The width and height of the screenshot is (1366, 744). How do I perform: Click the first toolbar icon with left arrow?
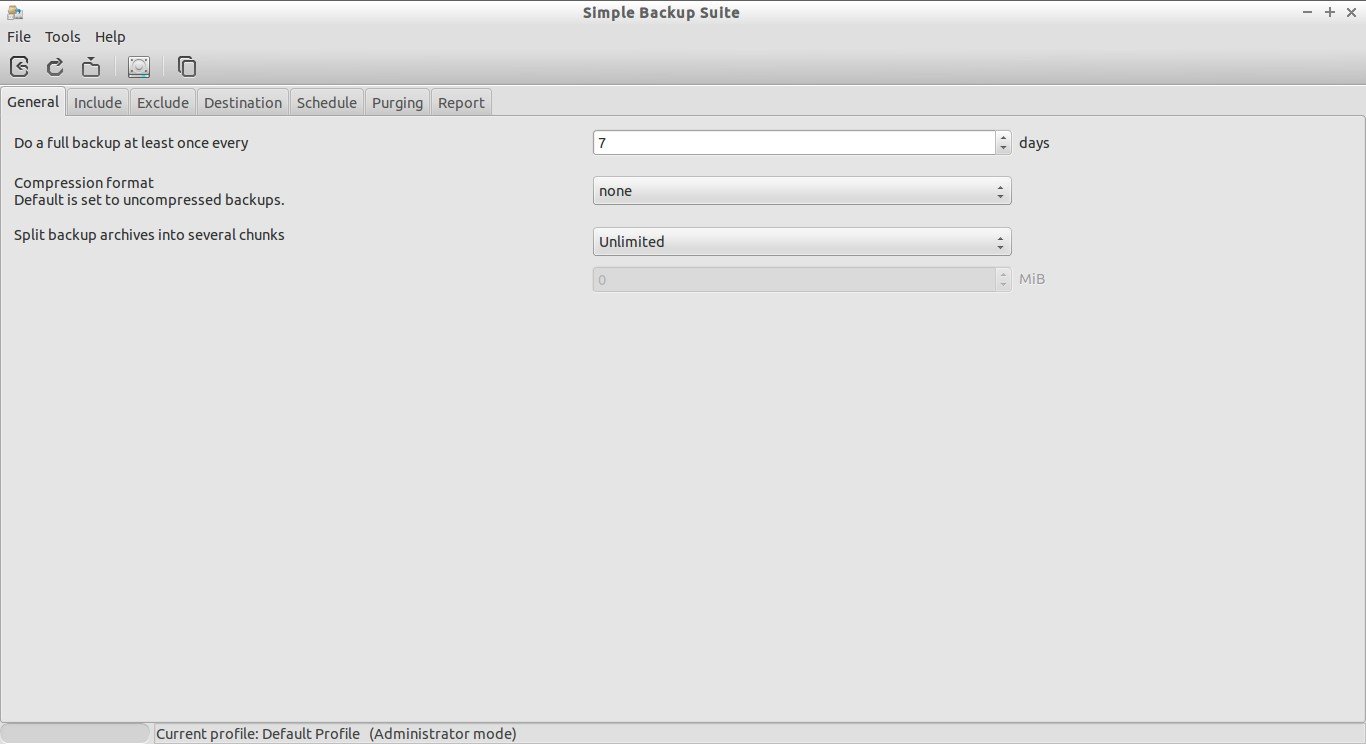pos(19,67)
